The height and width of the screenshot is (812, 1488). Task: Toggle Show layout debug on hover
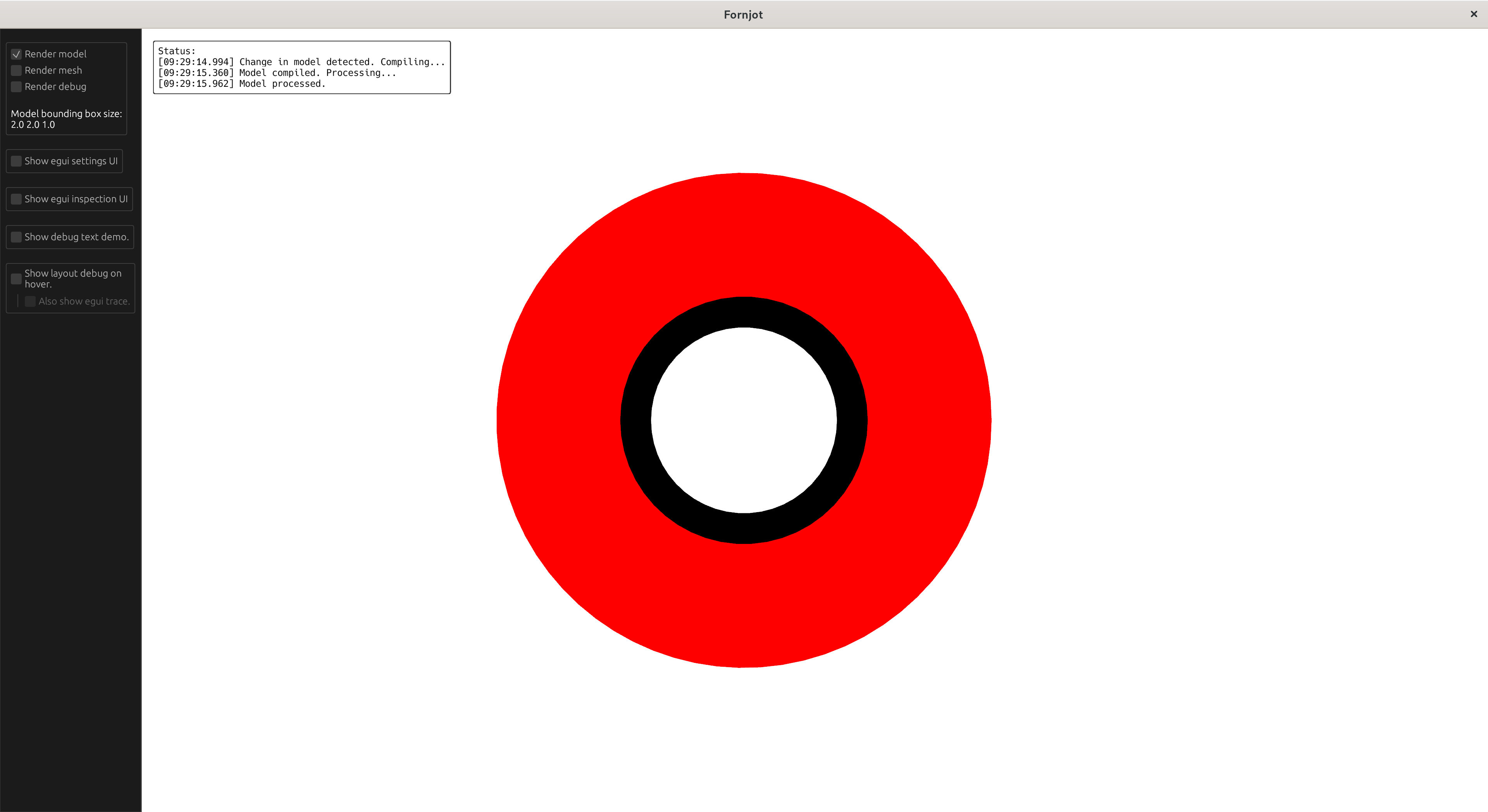16,279
